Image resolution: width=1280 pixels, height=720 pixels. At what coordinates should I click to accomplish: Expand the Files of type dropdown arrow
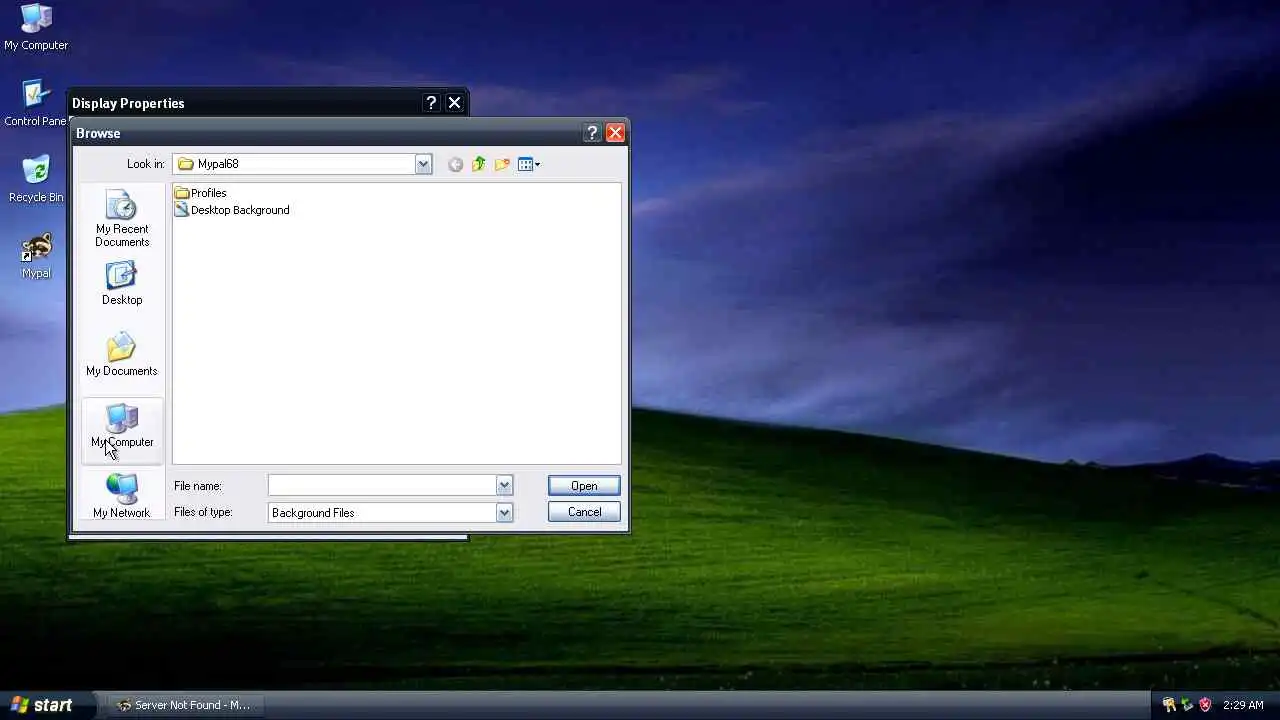504,512
